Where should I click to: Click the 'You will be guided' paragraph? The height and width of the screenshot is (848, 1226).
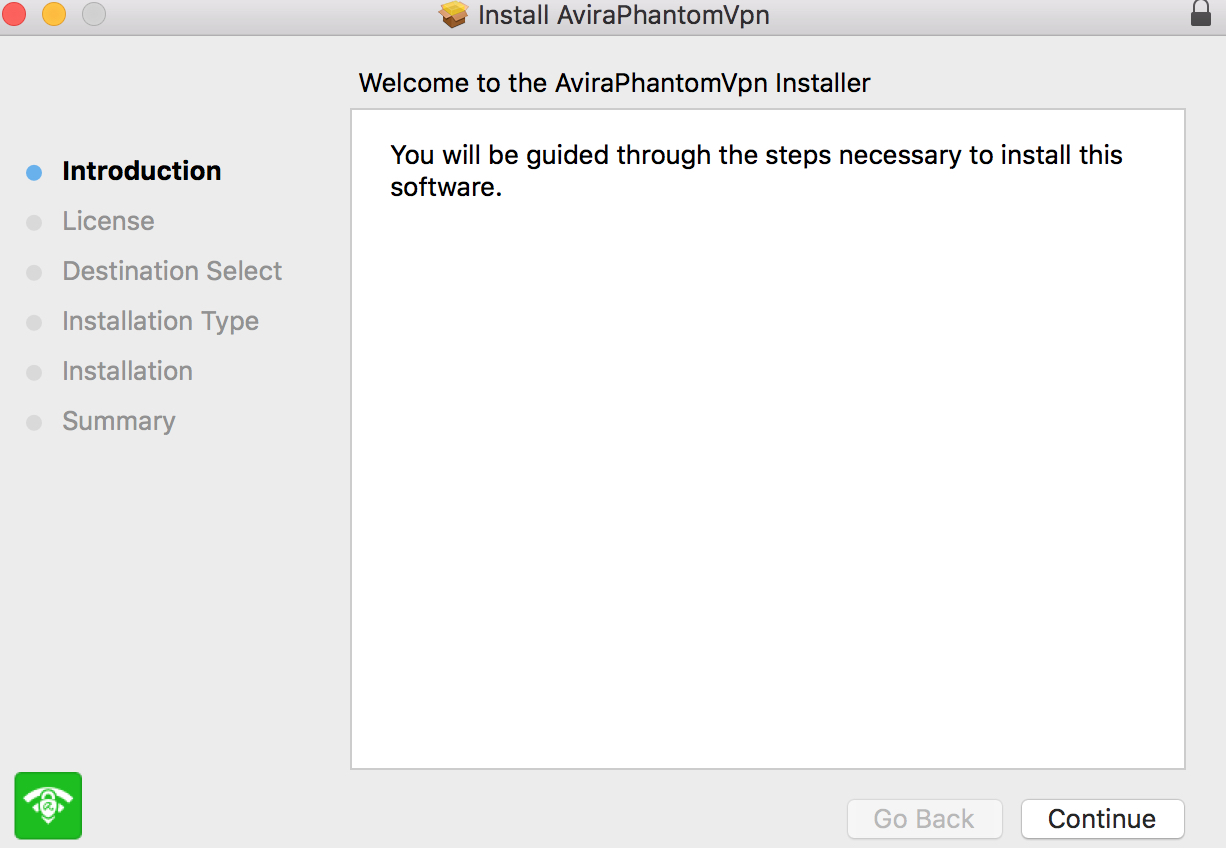756,170
